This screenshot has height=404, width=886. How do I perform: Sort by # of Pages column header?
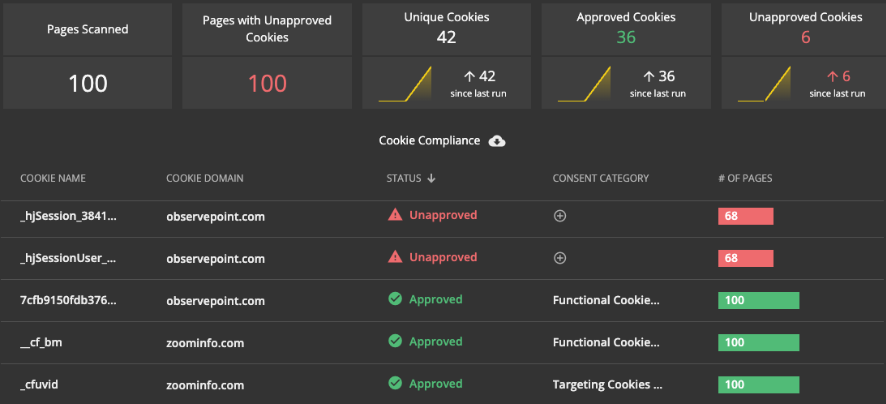(745, 179)
